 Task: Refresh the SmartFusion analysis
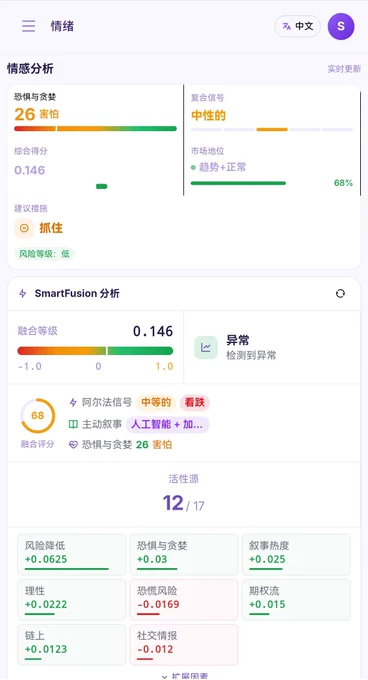click(x=340, y=294)
